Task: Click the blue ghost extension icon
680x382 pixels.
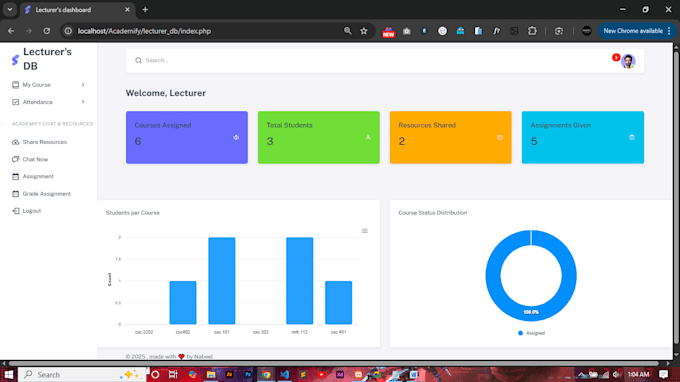Action: tap(460, 31)
